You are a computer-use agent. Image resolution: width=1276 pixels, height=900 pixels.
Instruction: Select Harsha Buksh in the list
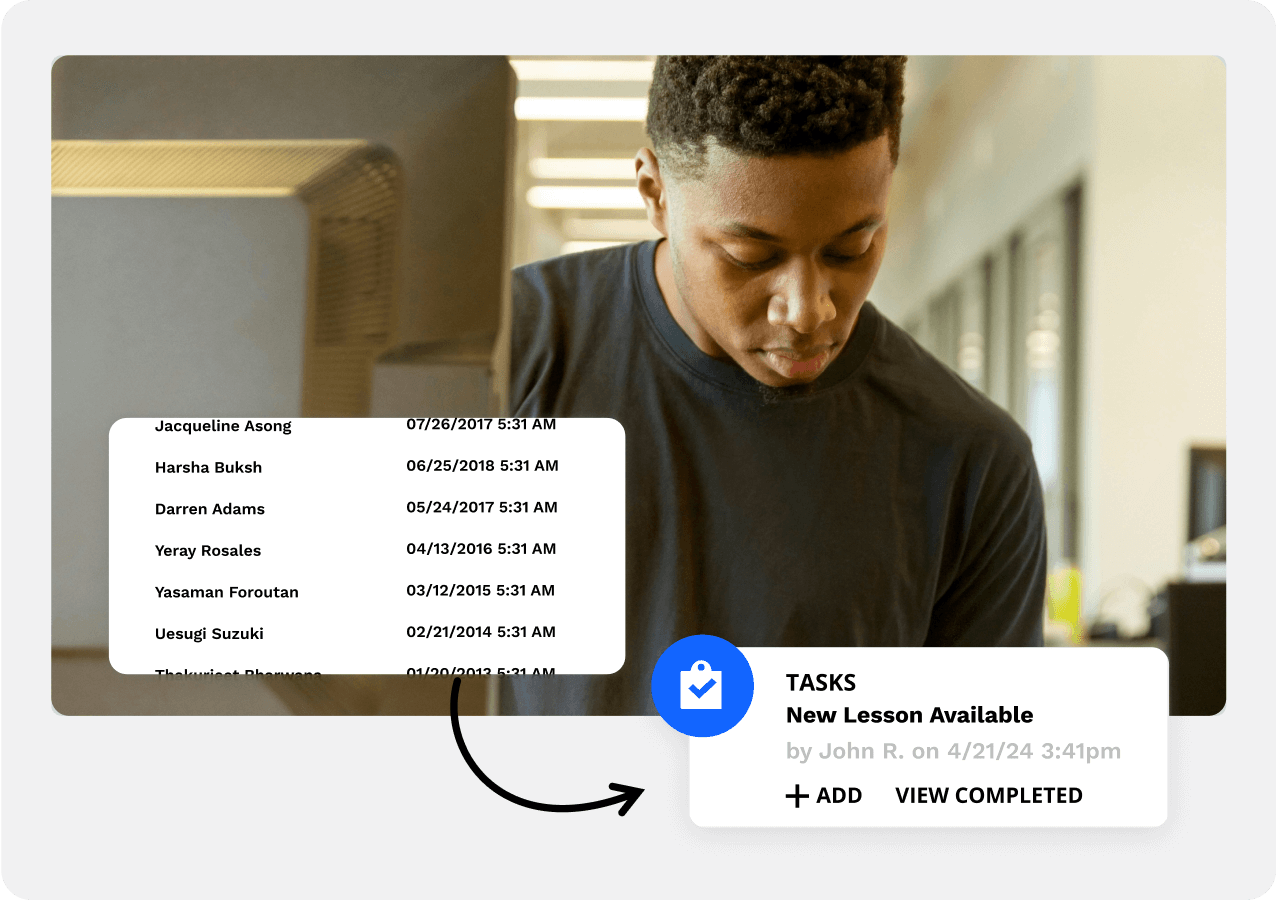[208, 468]
